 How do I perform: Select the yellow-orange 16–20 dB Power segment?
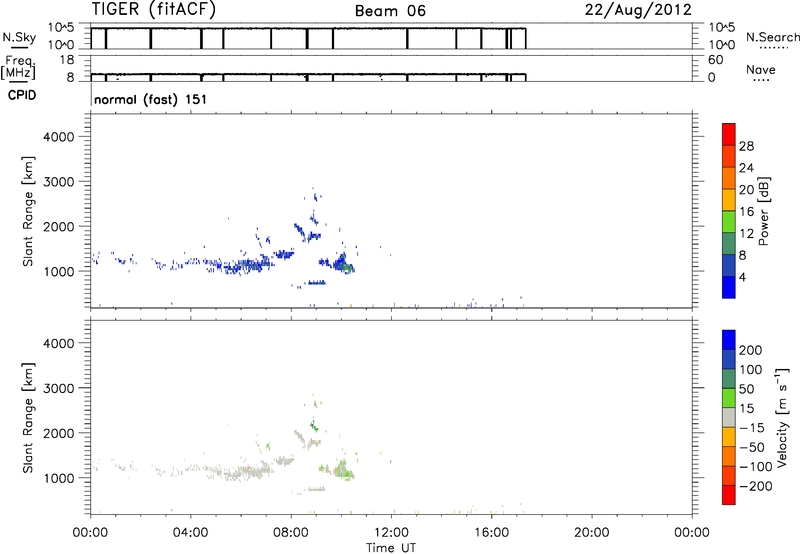point(729,199)
